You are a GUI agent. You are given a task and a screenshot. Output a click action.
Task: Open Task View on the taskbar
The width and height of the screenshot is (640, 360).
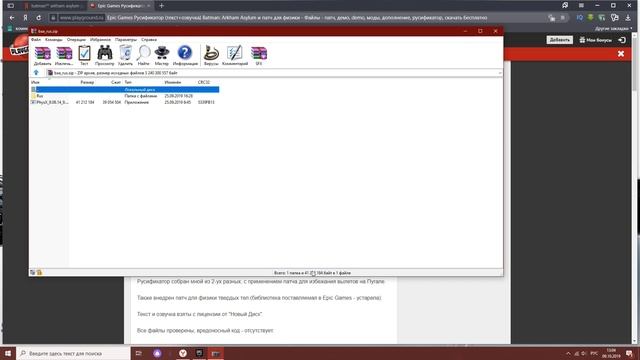point(139,353)
